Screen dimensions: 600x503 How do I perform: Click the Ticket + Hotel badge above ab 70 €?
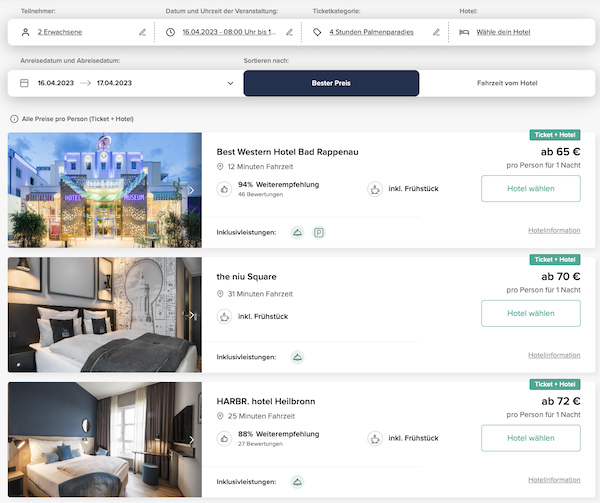click(x=555, y=259)
